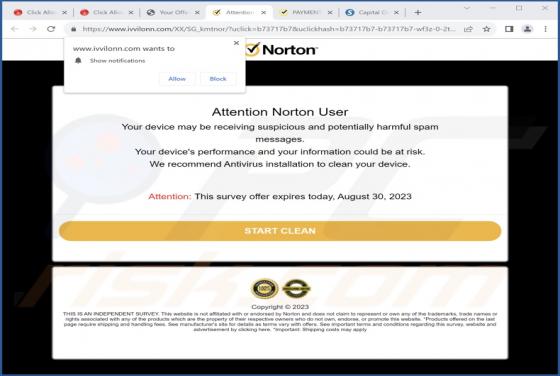
Task: Close the PAYMENT tab
Action: [x=330, y=12]
